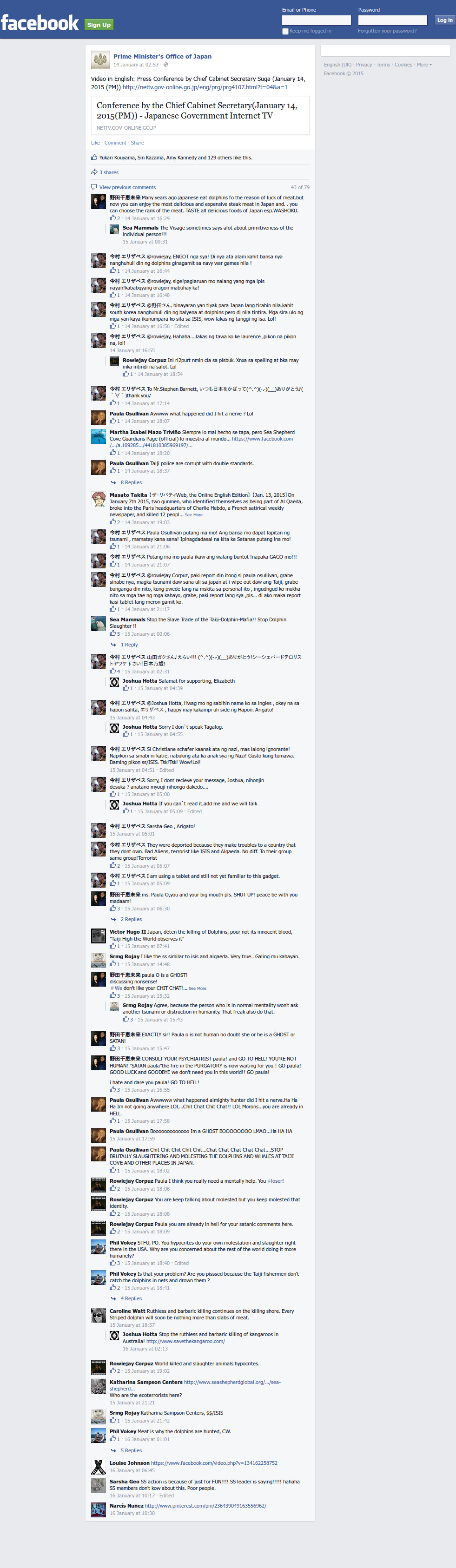Click the Log In button
The height and width of the screenshot is (1568, 456).
[x=444, y=20]
